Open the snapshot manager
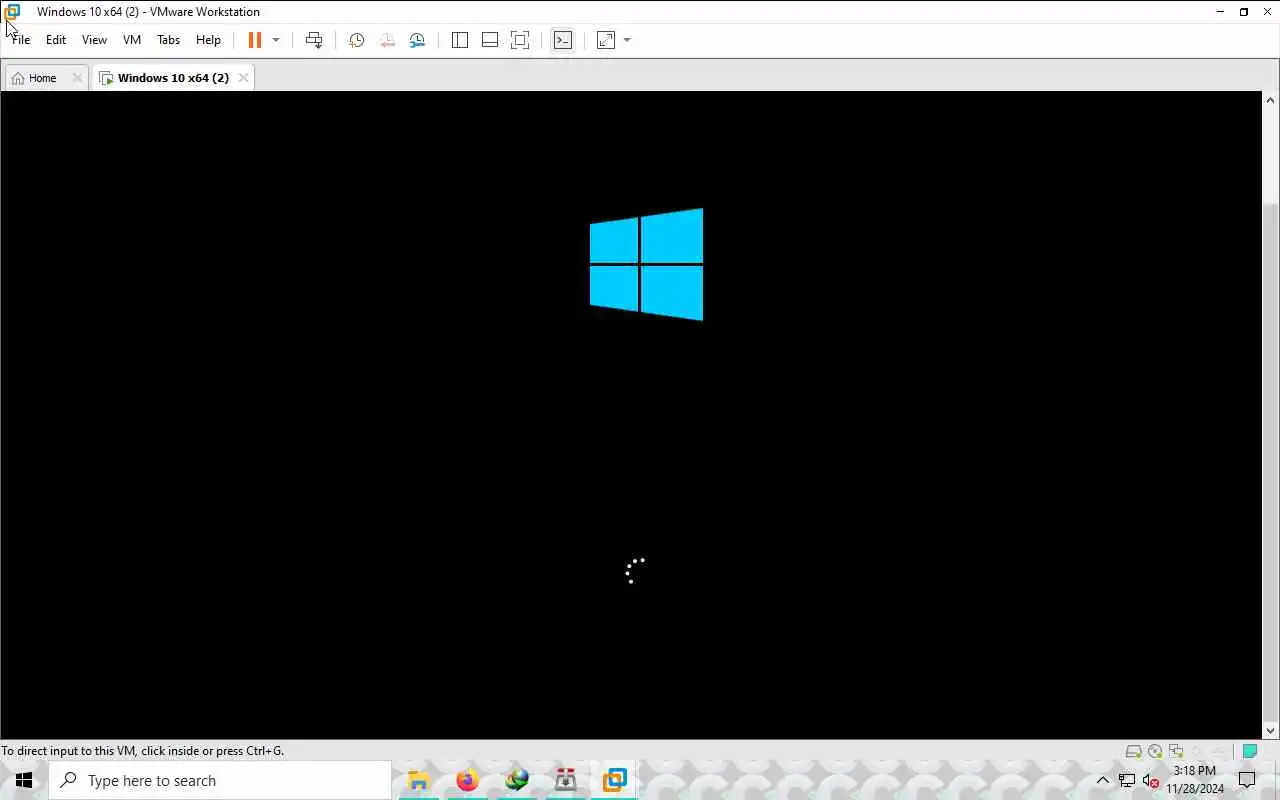 [x=417, y=40]
